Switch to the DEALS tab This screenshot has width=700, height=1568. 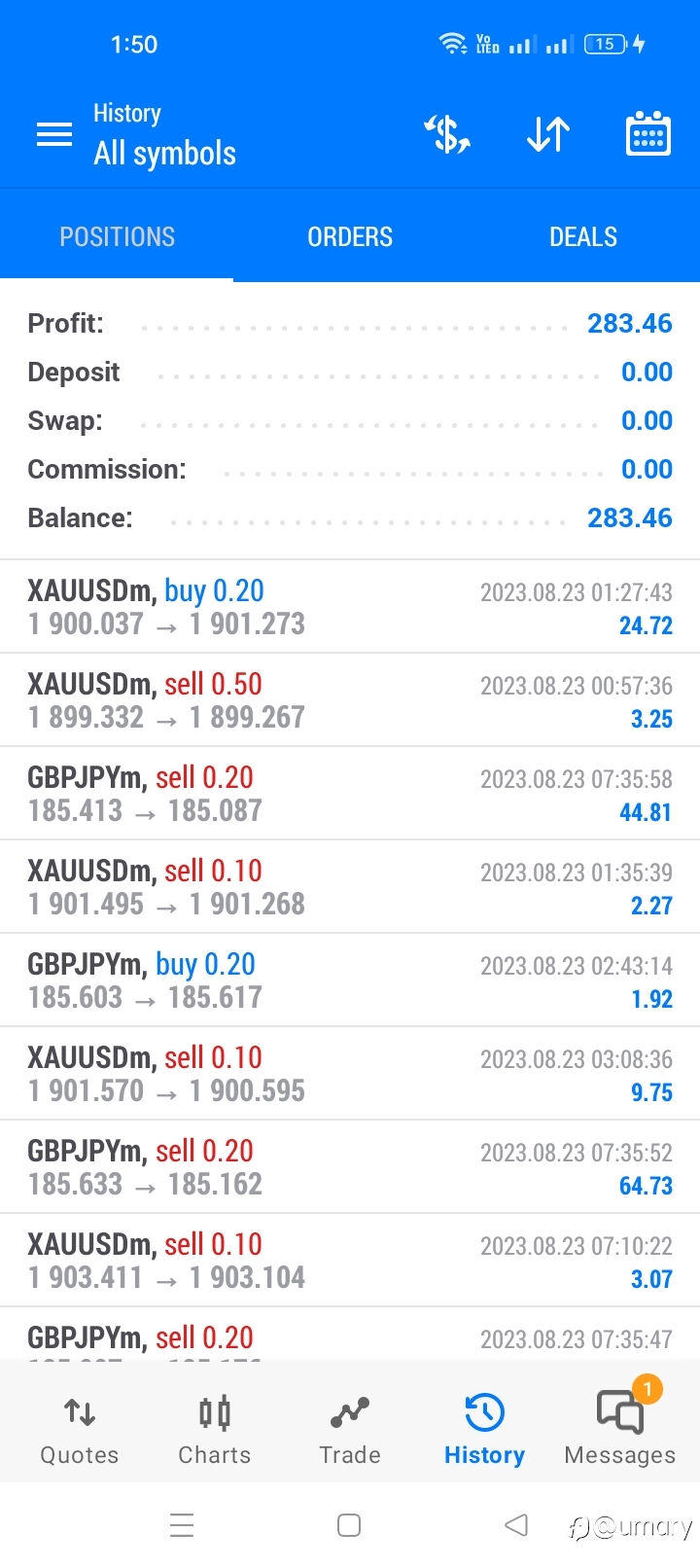(x=583, y=236)
